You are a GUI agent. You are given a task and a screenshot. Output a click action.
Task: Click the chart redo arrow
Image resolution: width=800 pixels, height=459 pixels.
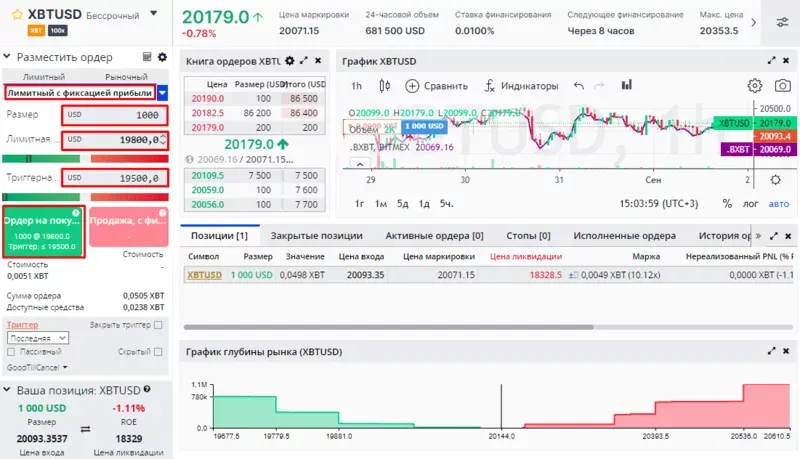599,85
